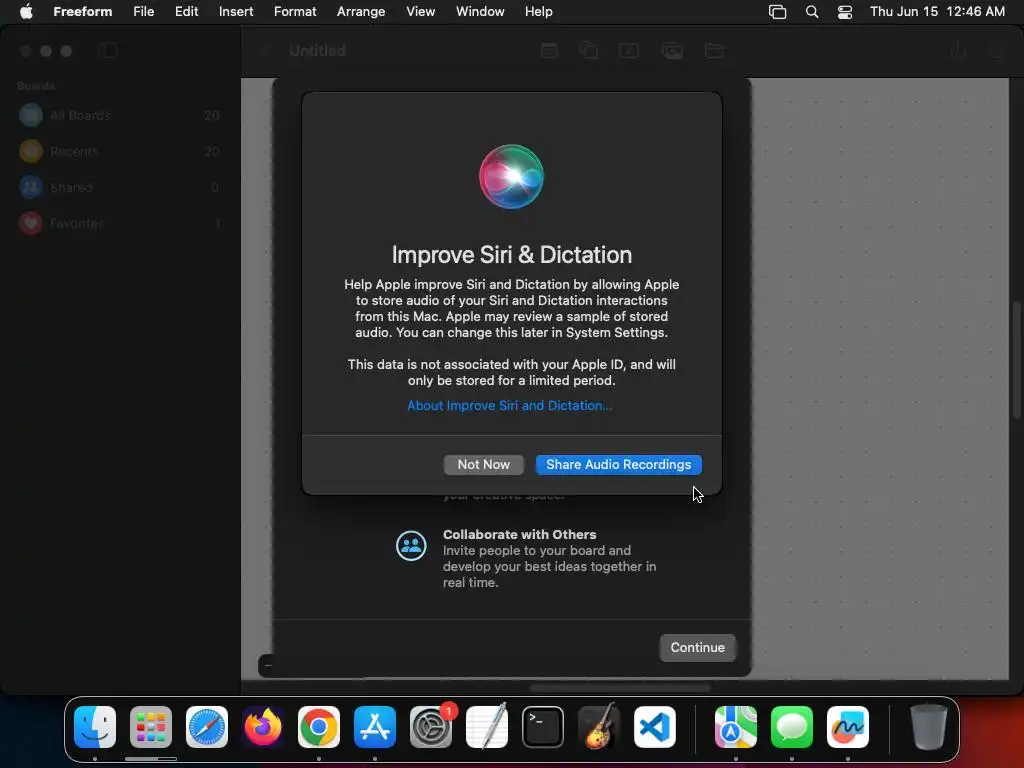Click the canvas vertical scrollbar
This screenshot has width=1024, height=768.
[1016, 360]
